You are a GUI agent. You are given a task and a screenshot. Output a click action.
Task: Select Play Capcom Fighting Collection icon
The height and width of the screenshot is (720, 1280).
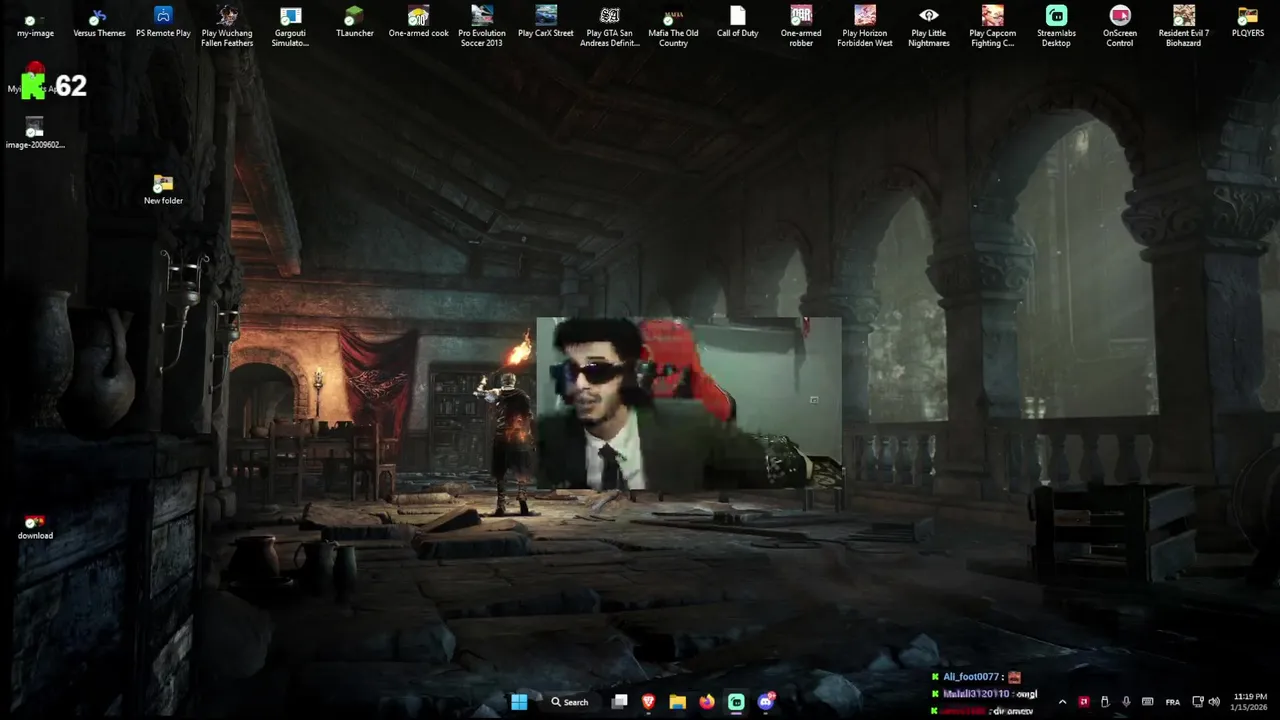(993, 27)
